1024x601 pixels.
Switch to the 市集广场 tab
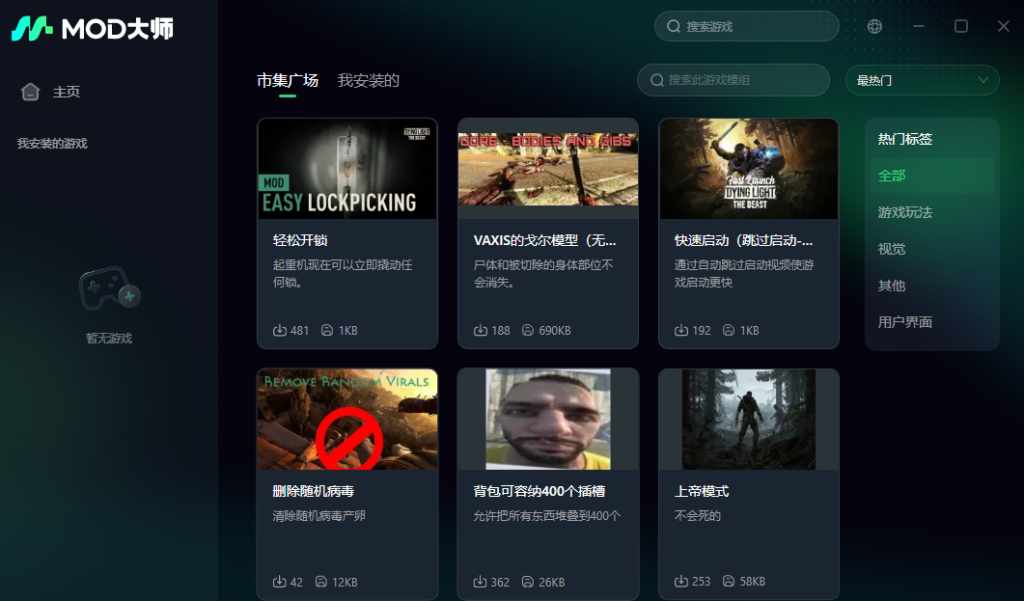point(287,80)
